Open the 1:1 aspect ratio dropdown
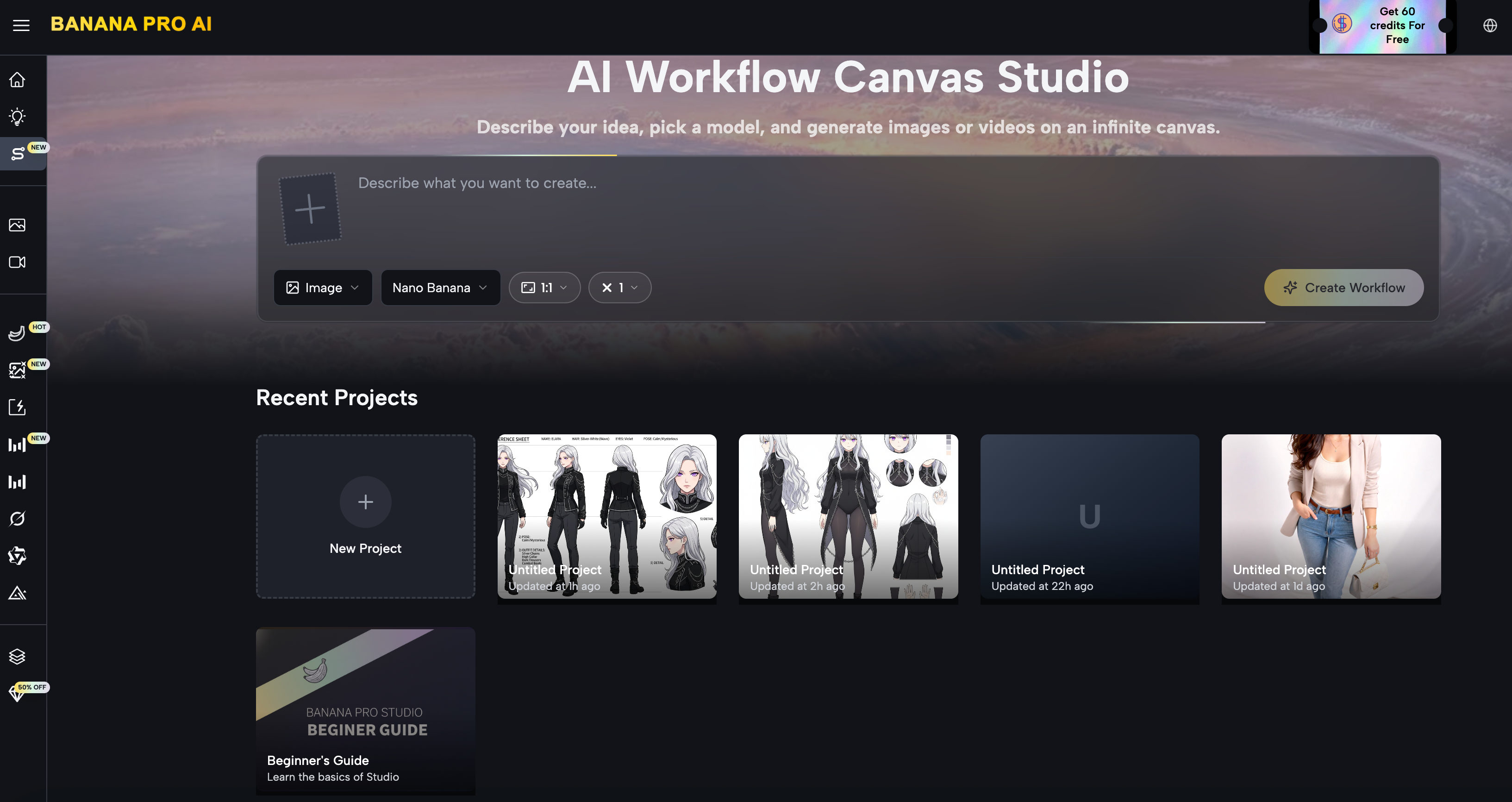The width and height of the screenshot is (1512, 802). [544, 288]
